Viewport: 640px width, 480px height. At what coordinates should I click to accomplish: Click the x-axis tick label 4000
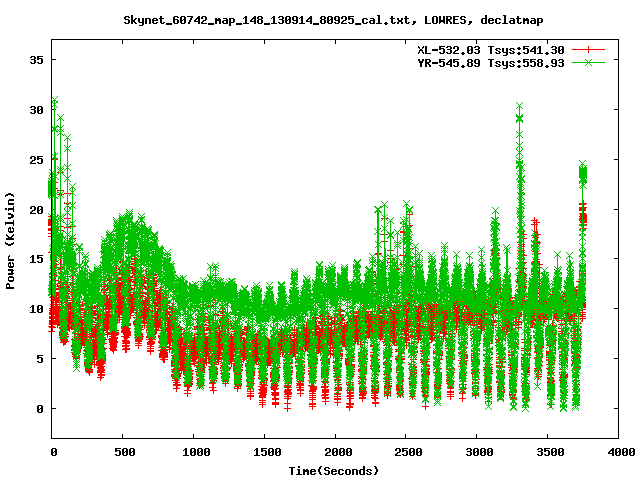coord(621,452)
